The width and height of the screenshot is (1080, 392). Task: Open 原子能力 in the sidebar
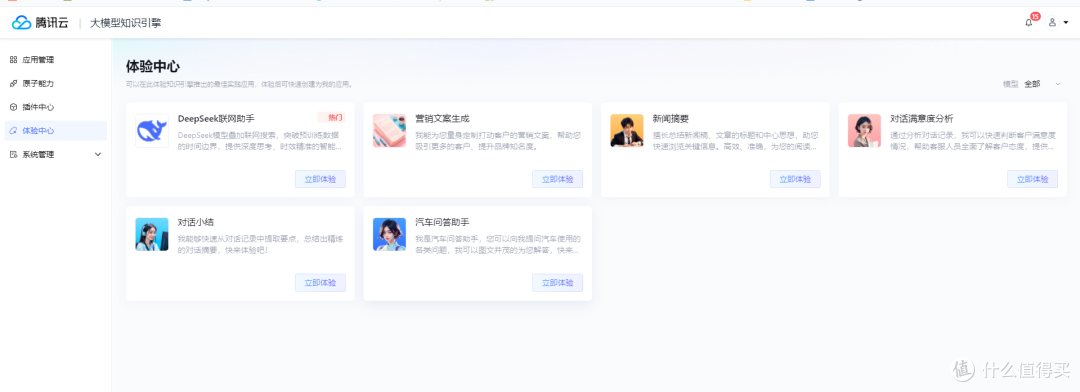coord(55,83)
